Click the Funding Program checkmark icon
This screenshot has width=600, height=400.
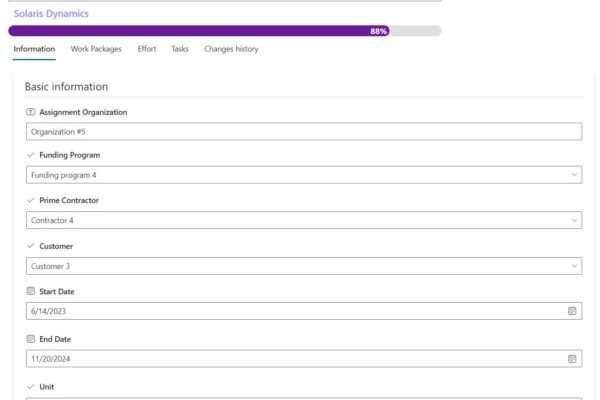31,155
